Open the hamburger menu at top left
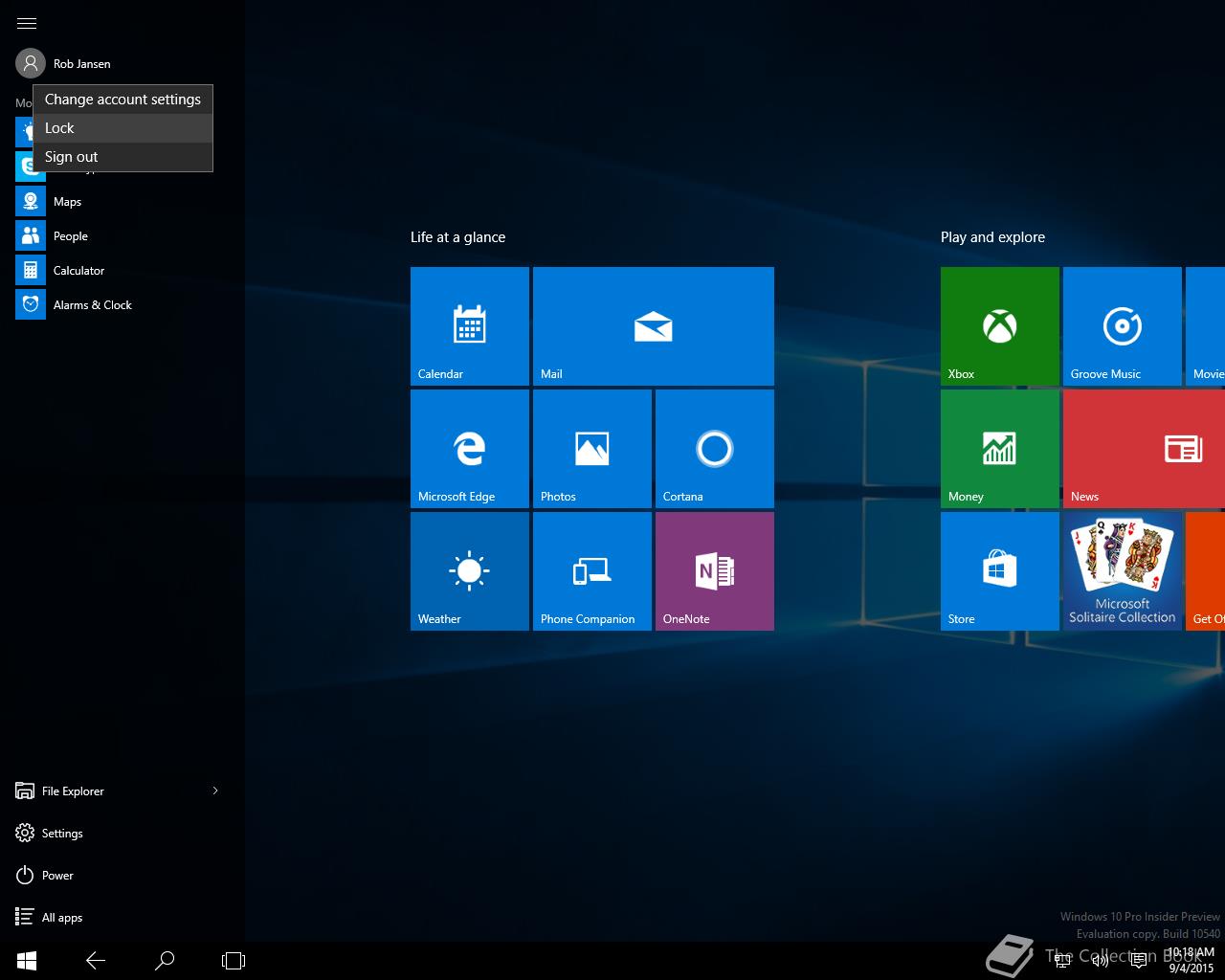The image size is (1225, 980). tap(27, 23)
